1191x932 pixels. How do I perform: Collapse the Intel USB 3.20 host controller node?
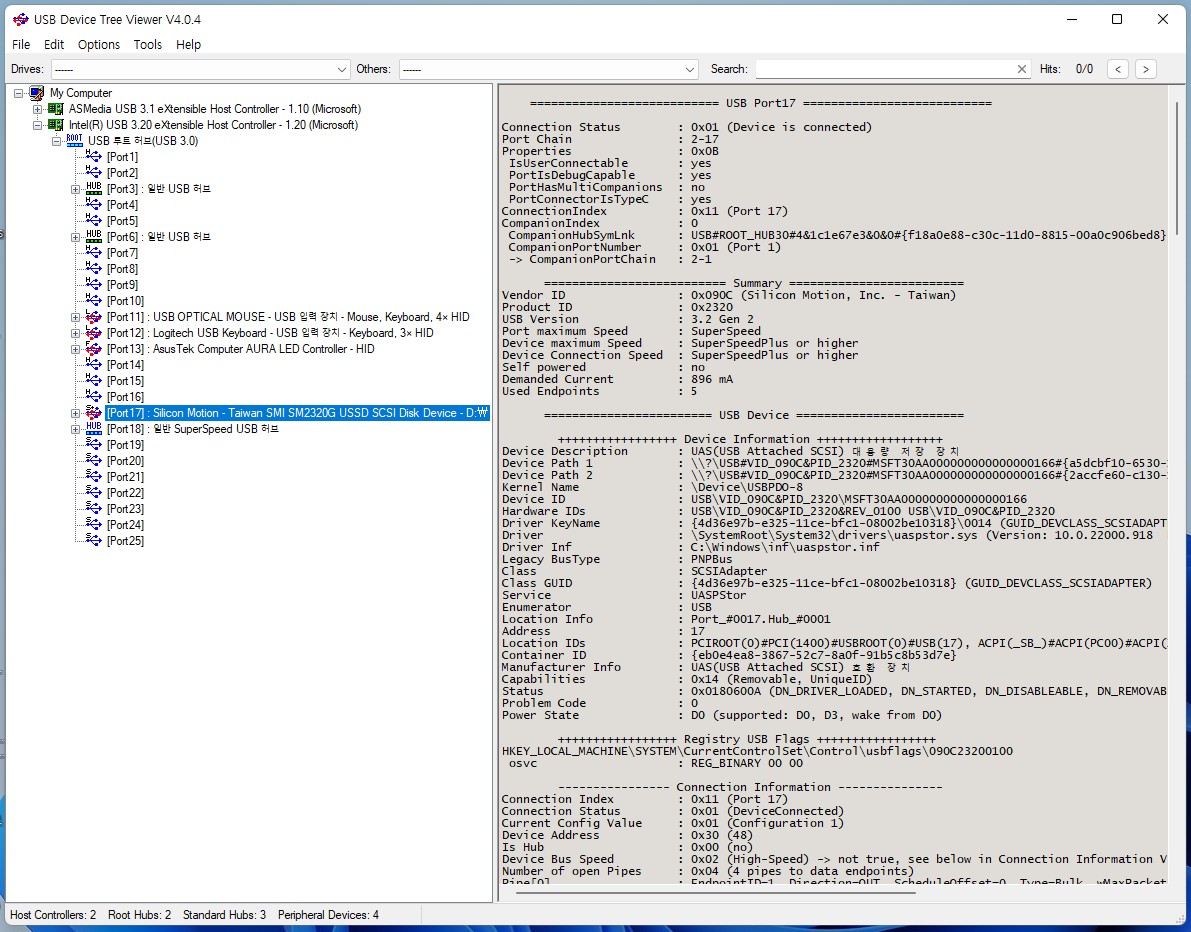37,125
